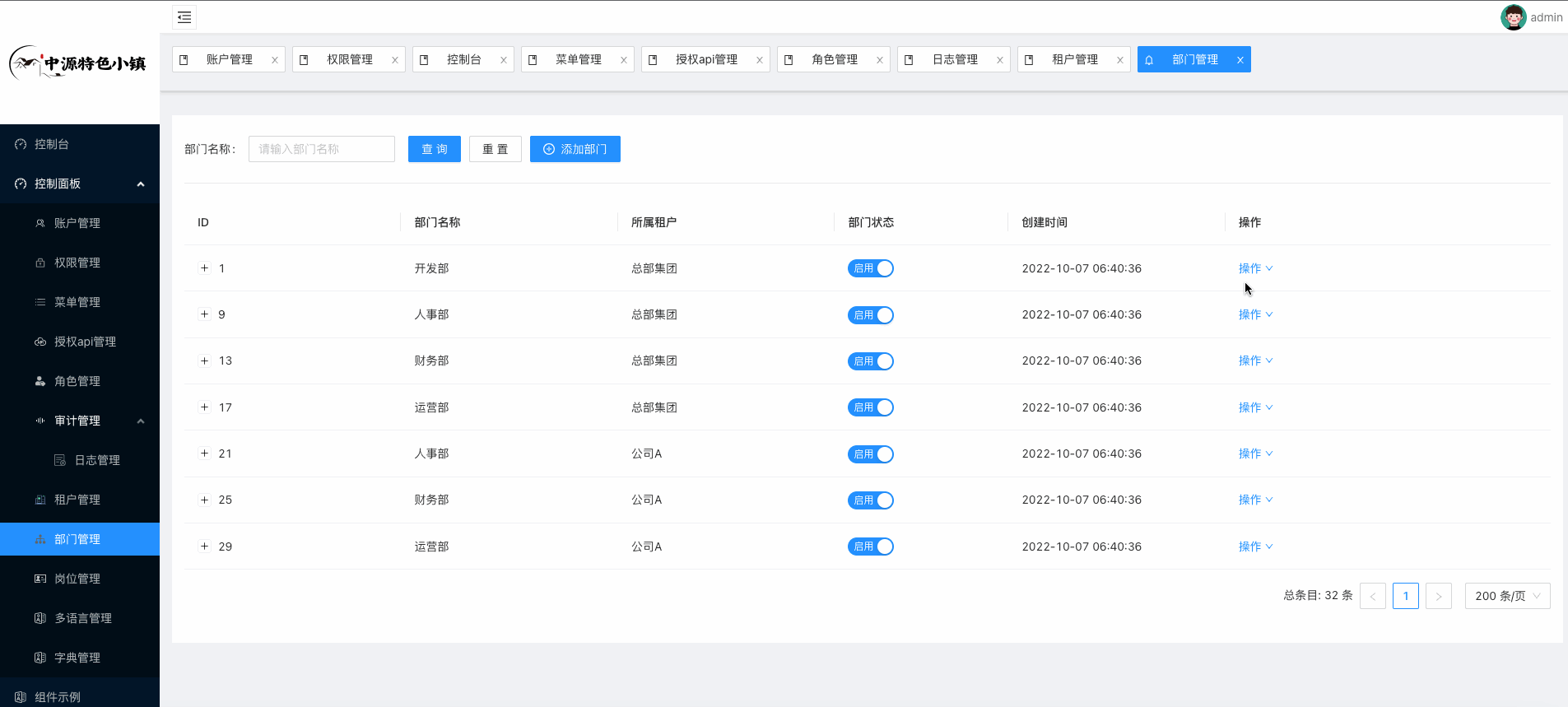Image resolution: width=1568 pixels, height=707 pixels.
Task: Switch to the 授权api管理 tab
Action: point(706,59)
